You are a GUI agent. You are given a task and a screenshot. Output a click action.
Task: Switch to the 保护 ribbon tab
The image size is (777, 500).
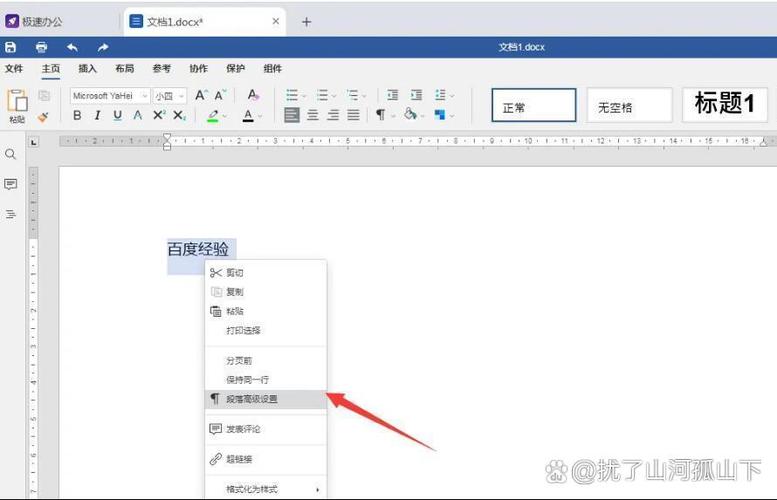235,69
